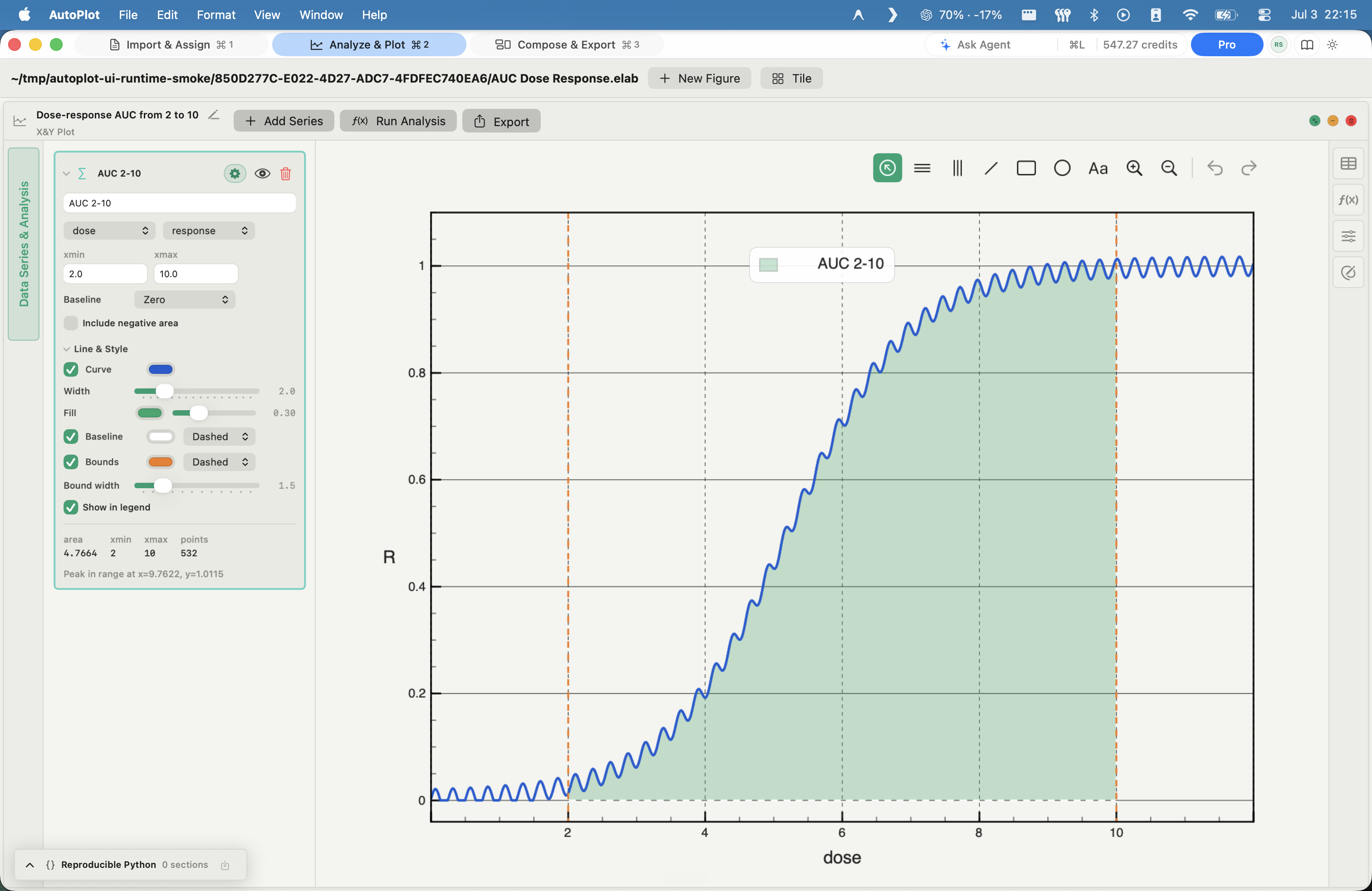Open the data table side panel icon

coord(1348,164)
